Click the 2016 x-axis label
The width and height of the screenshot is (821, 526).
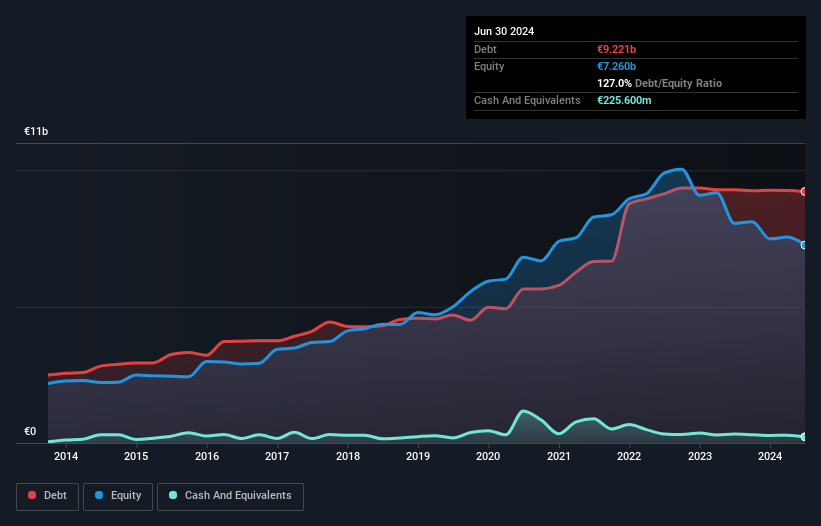(207, 456)
